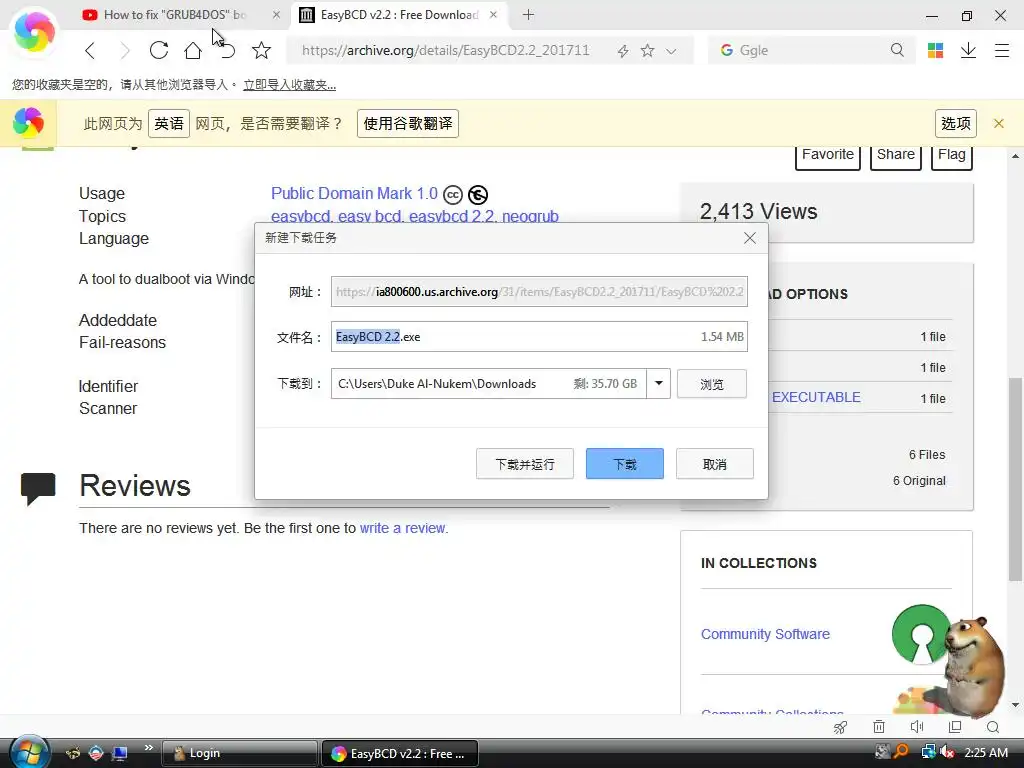This screenshot has width=1024, height=768.
Task: Click the lightning speed mode icon in address bar
Action: point(623,51)
